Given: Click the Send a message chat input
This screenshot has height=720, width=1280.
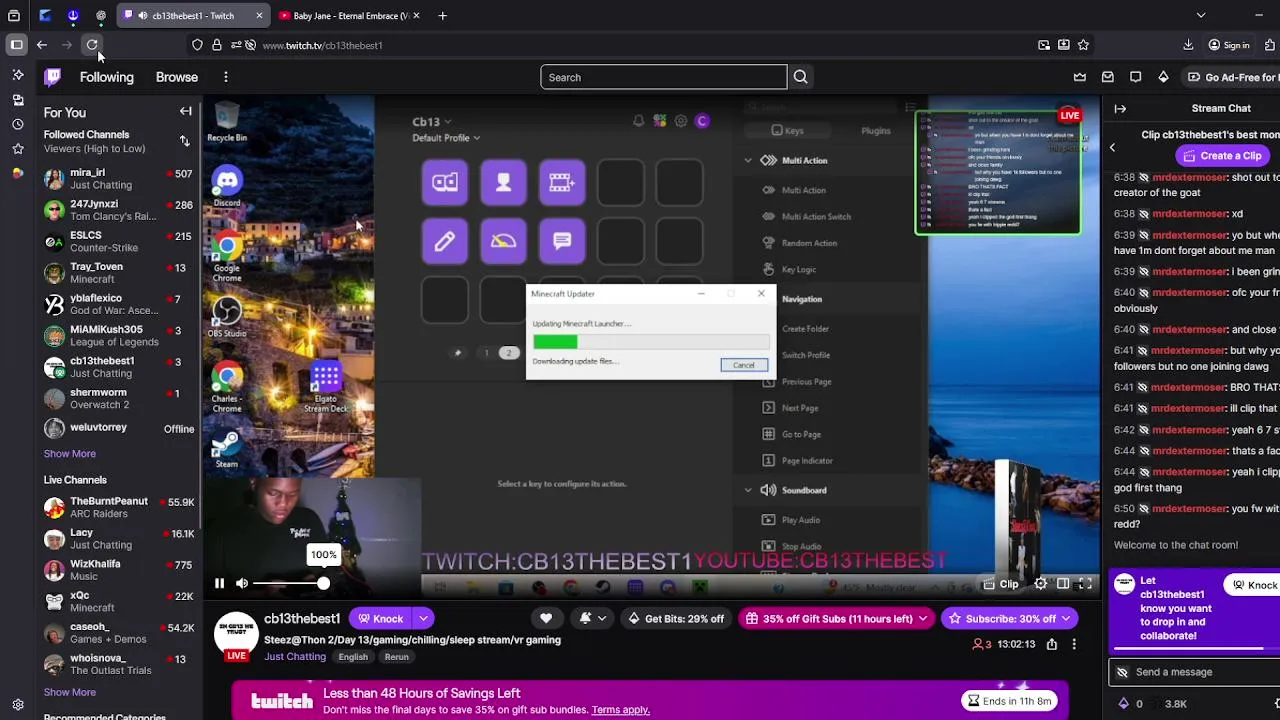Looking at the screenshot, I should 1193,672.
